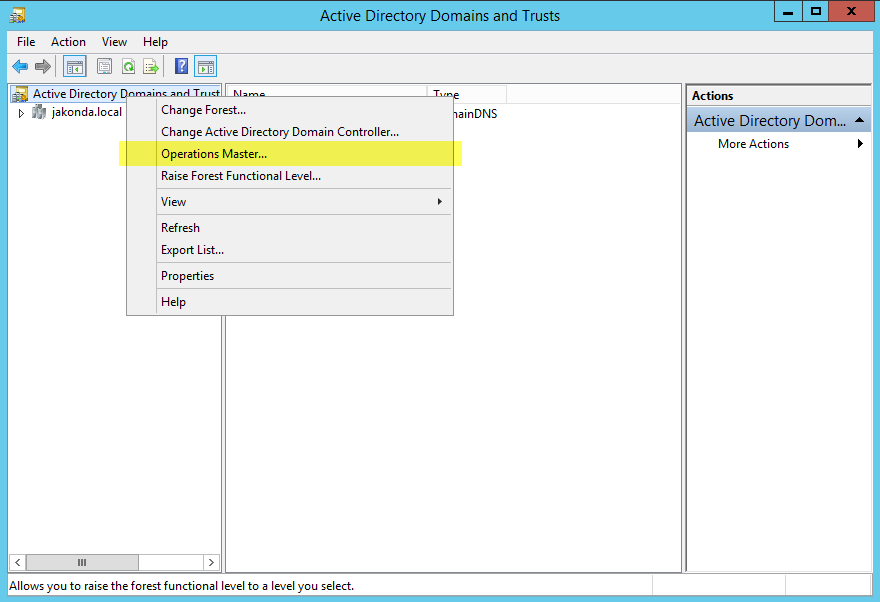Expand the jakonda.local domain node
The width and height of the screenshot is (880, 602).
click(21, 113)
